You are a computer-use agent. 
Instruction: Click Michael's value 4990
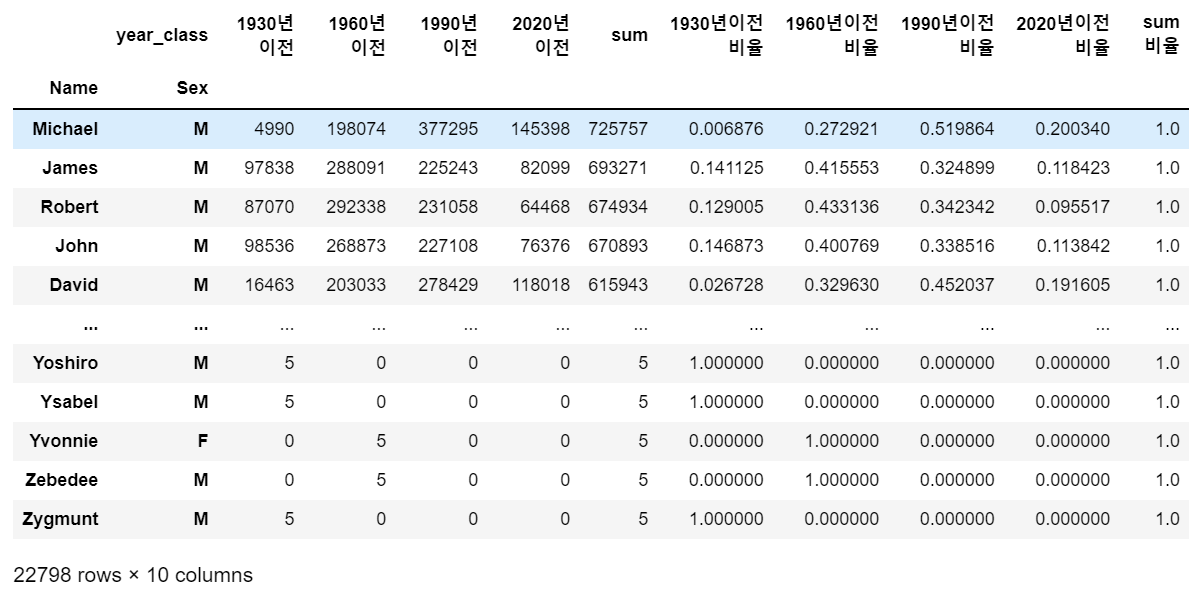[274, 129]
